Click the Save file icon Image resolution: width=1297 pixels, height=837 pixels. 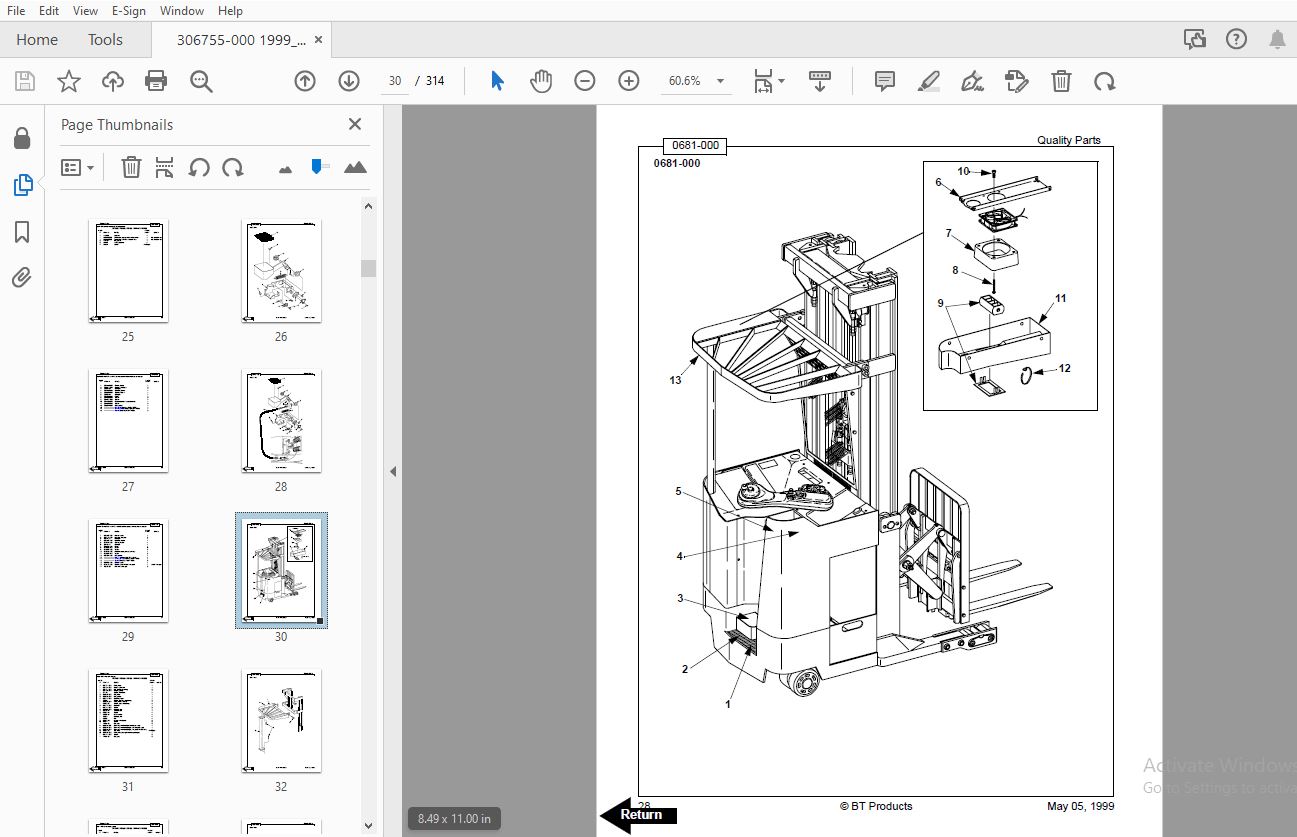coord(25,81)
